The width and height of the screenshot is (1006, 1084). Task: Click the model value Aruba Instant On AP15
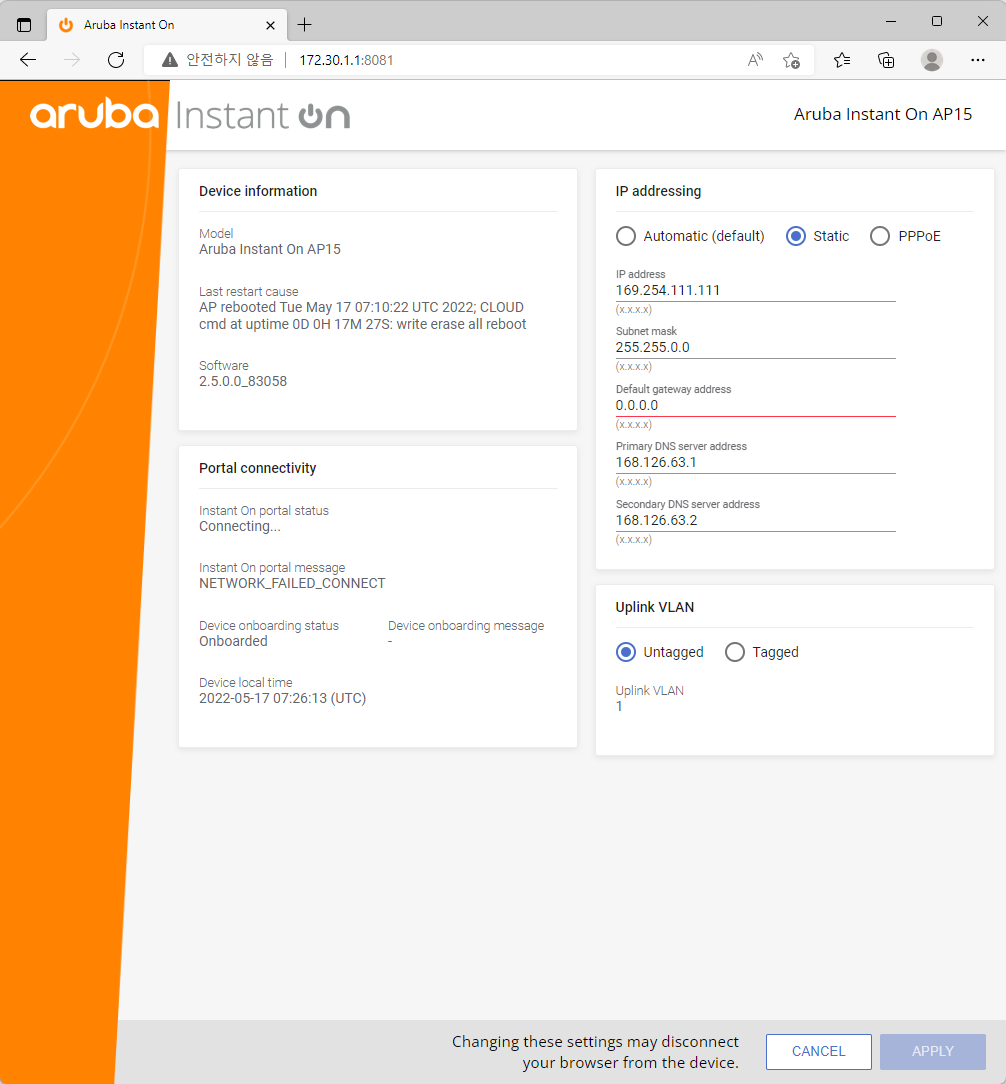click(x=270, y=250)
